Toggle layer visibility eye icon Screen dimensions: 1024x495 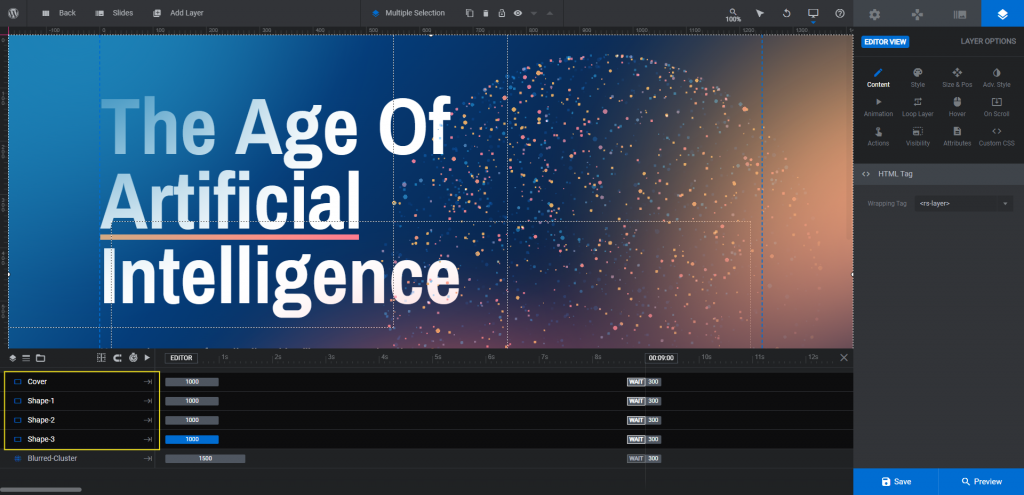tap(517, 14)
